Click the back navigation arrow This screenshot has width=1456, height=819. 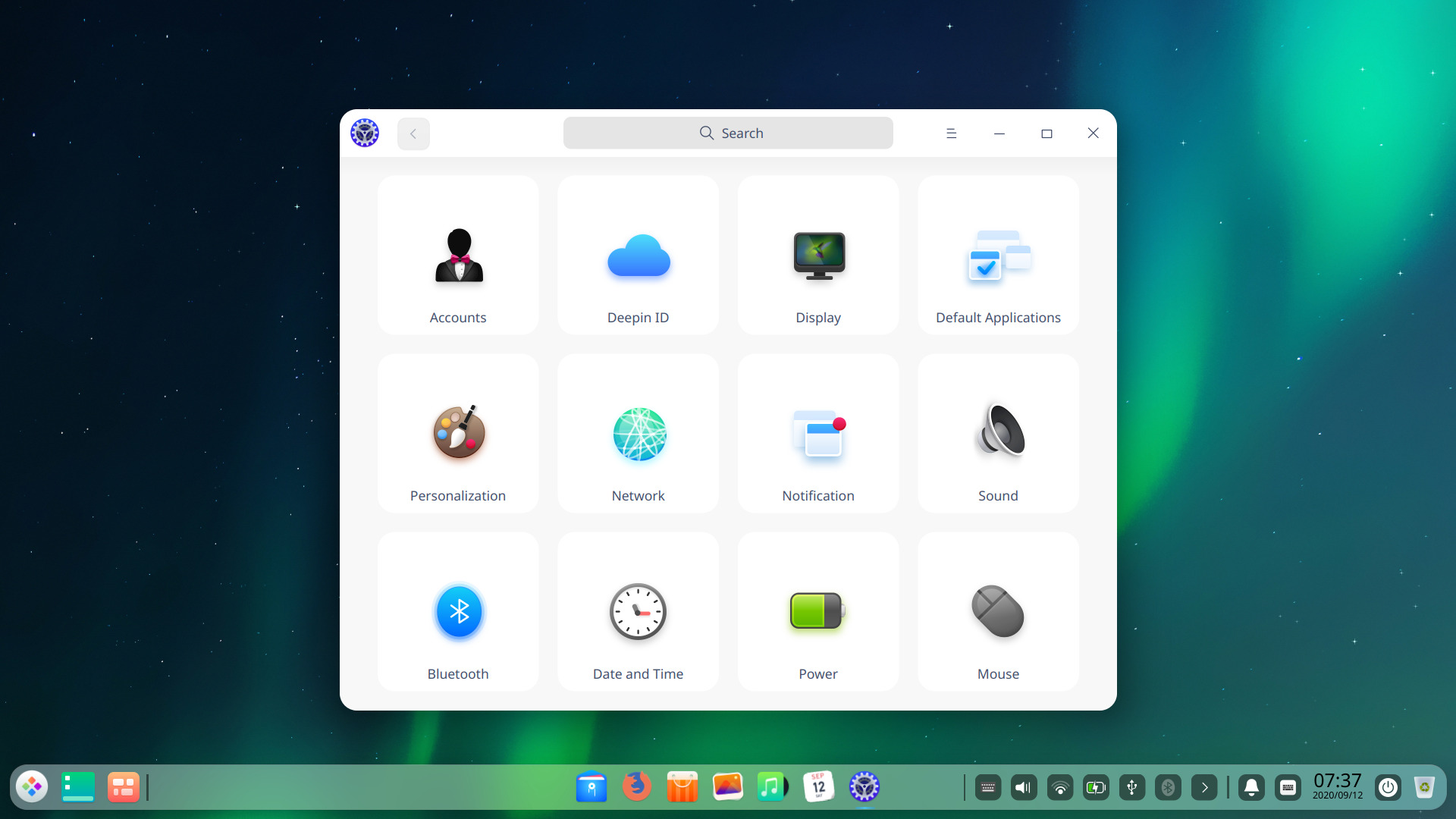click(413, 133)
